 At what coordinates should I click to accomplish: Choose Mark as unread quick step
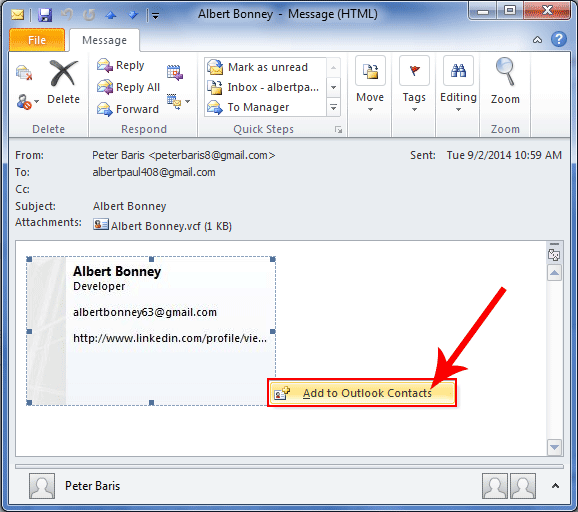pyautogui.click(x=265, y=67)
